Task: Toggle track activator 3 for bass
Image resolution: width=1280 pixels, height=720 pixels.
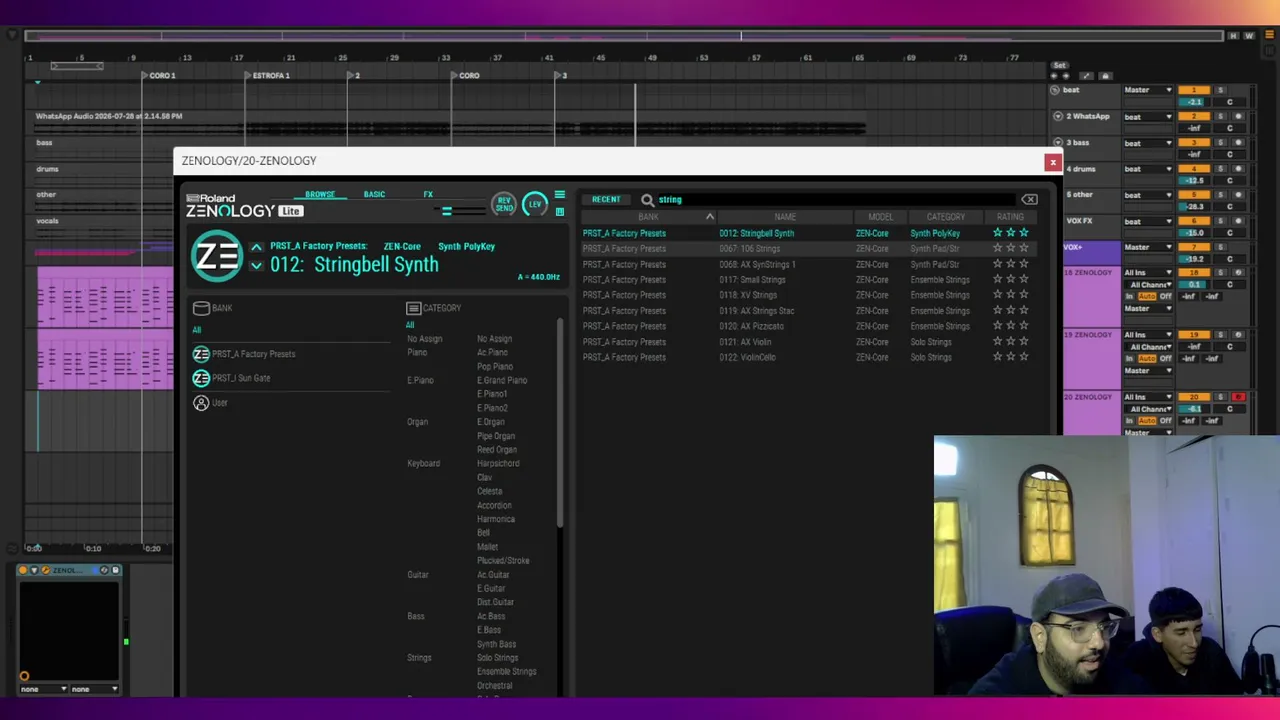Action: click(x=1194, y=143)
